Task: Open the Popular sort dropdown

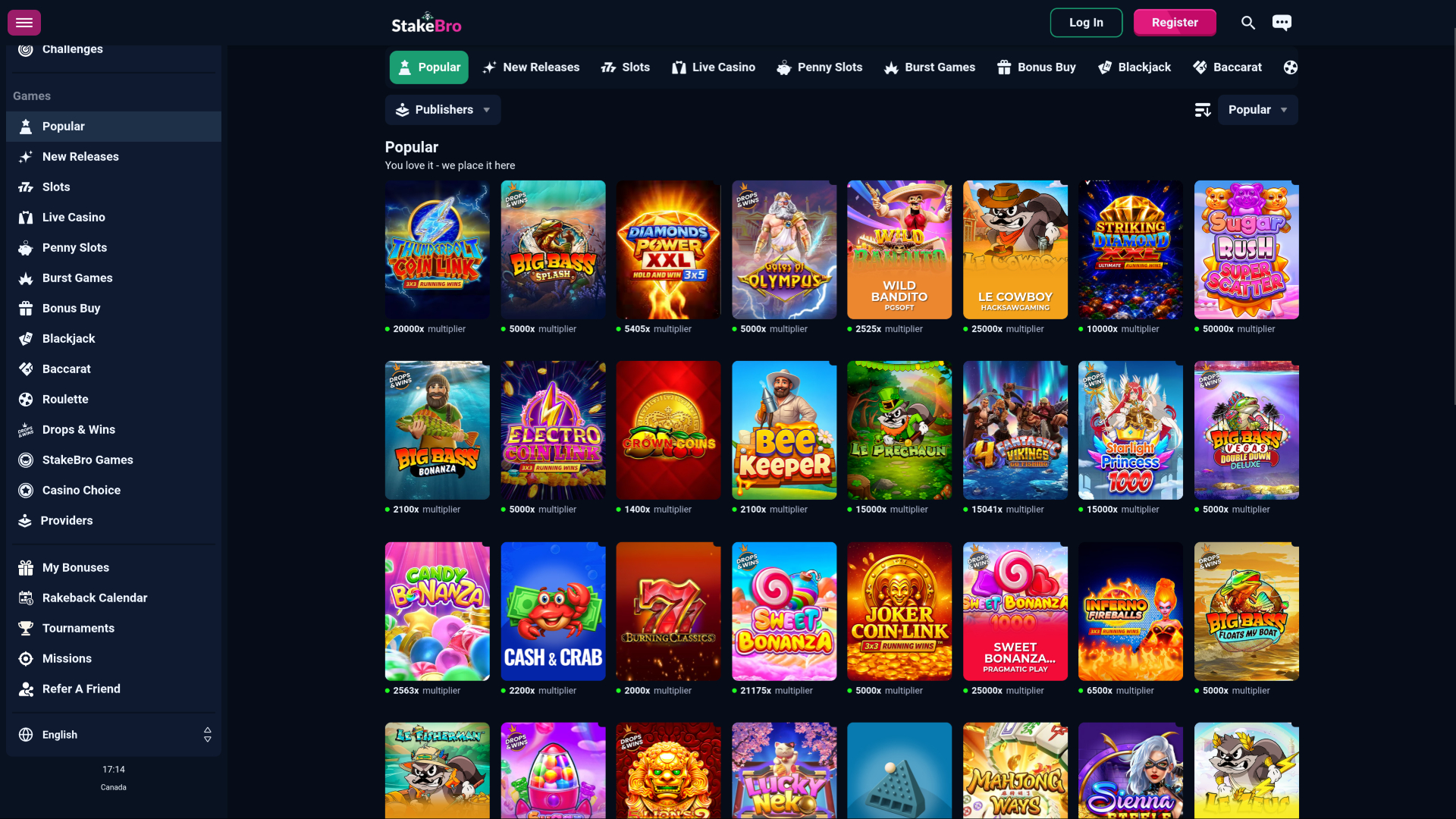Action: tap(1257, 110)
